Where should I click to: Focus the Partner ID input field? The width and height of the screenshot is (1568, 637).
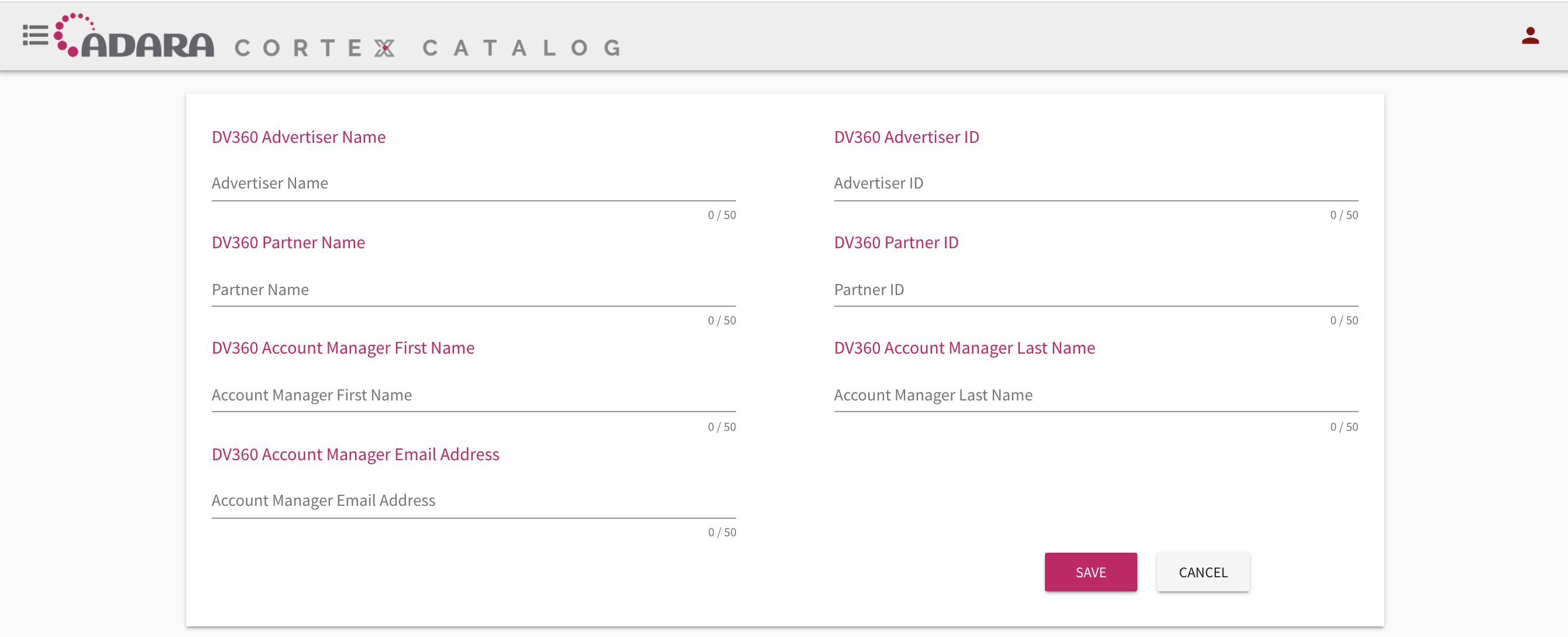point(1096,289)
